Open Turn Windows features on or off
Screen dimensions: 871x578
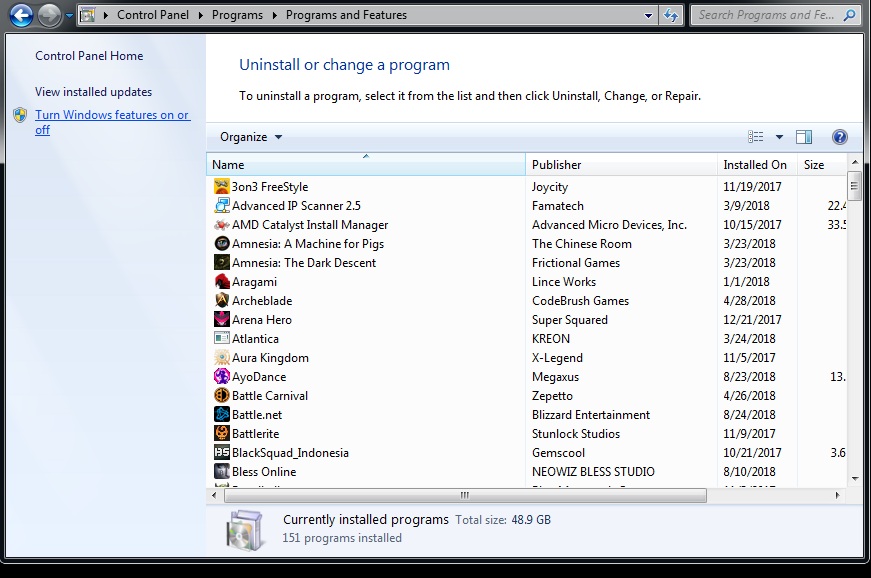coord(112,122)
